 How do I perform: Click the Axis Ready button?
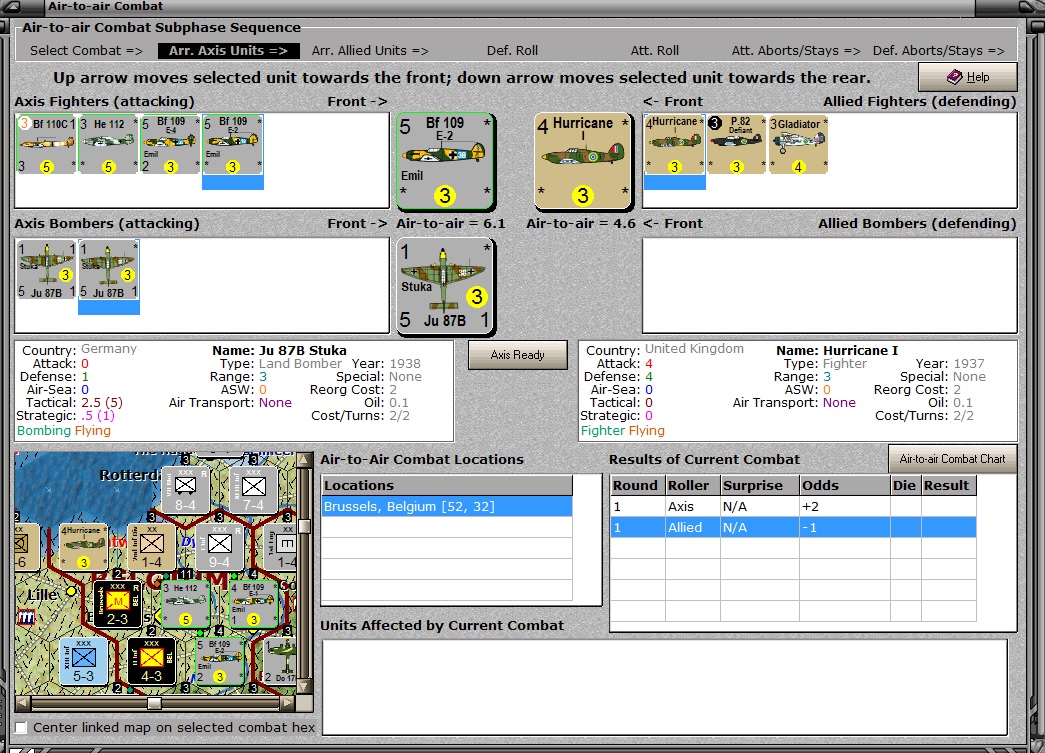(518, 355)
